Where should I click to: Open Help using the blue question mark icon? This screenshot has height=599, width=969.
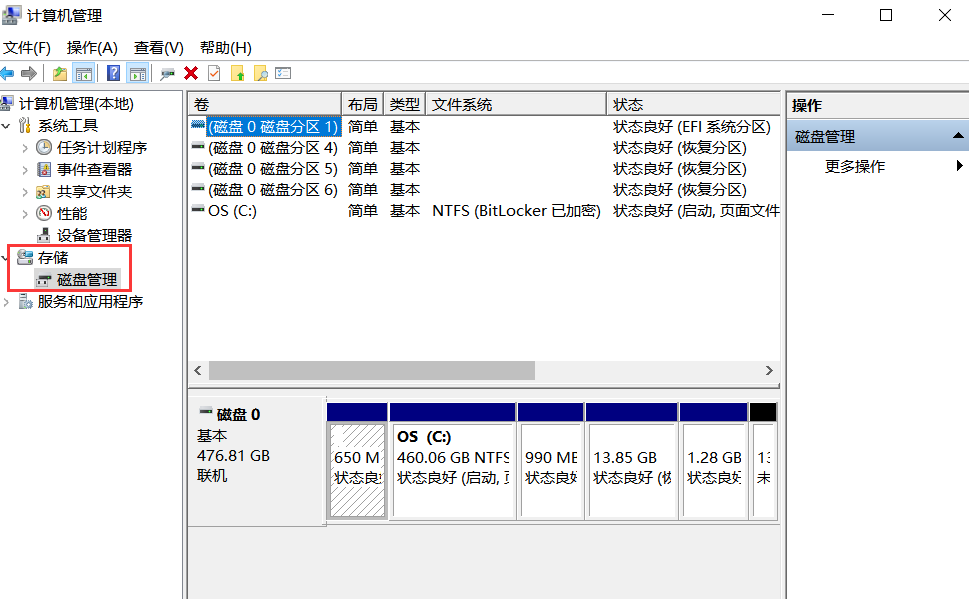(113, 72)
